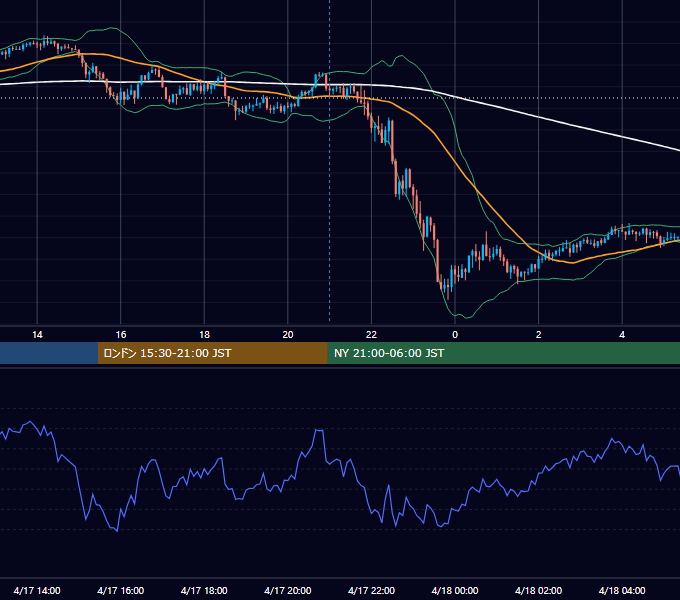680x600 pixels.
Task: Click the 4/17 16:00 indicator time label
Action: [121, 590]
